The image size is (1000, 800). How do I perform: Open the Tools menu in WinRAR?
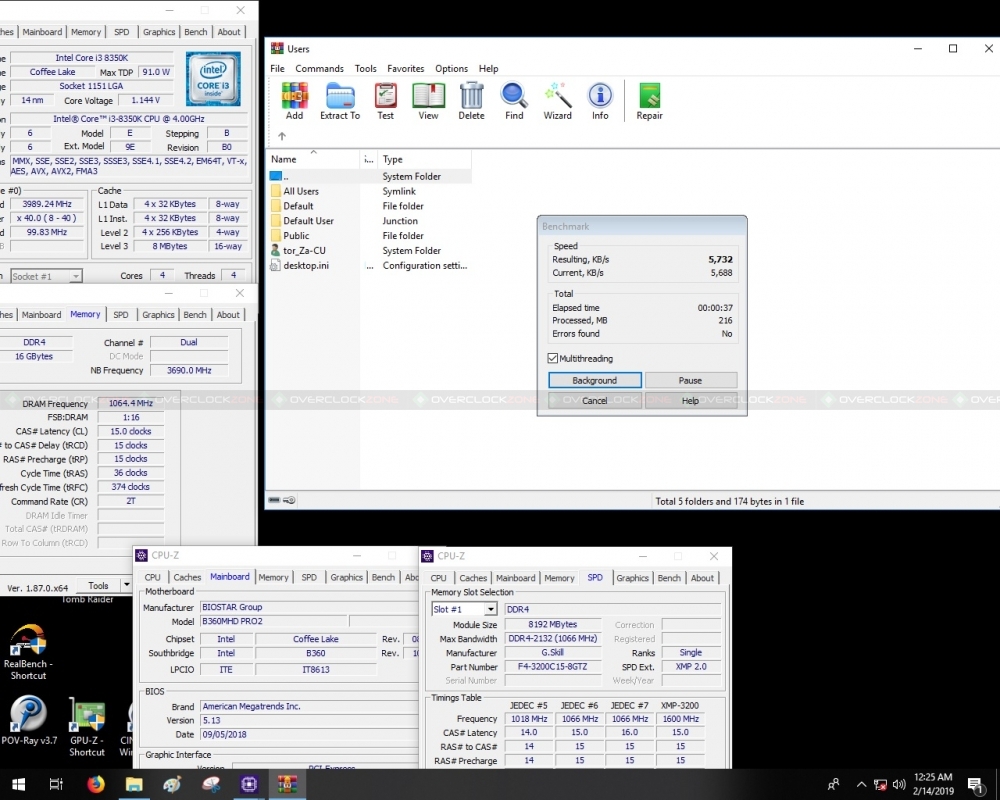pos(365,68)
